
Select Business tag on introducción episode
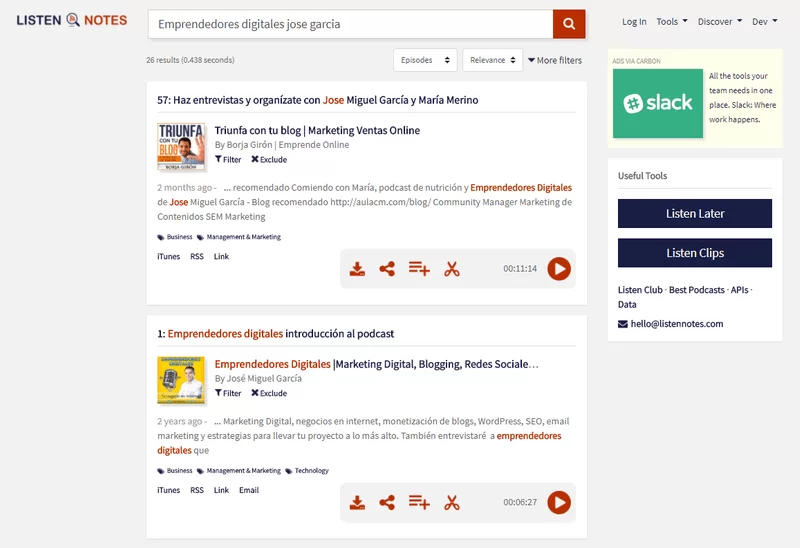[x=175, y=470]
